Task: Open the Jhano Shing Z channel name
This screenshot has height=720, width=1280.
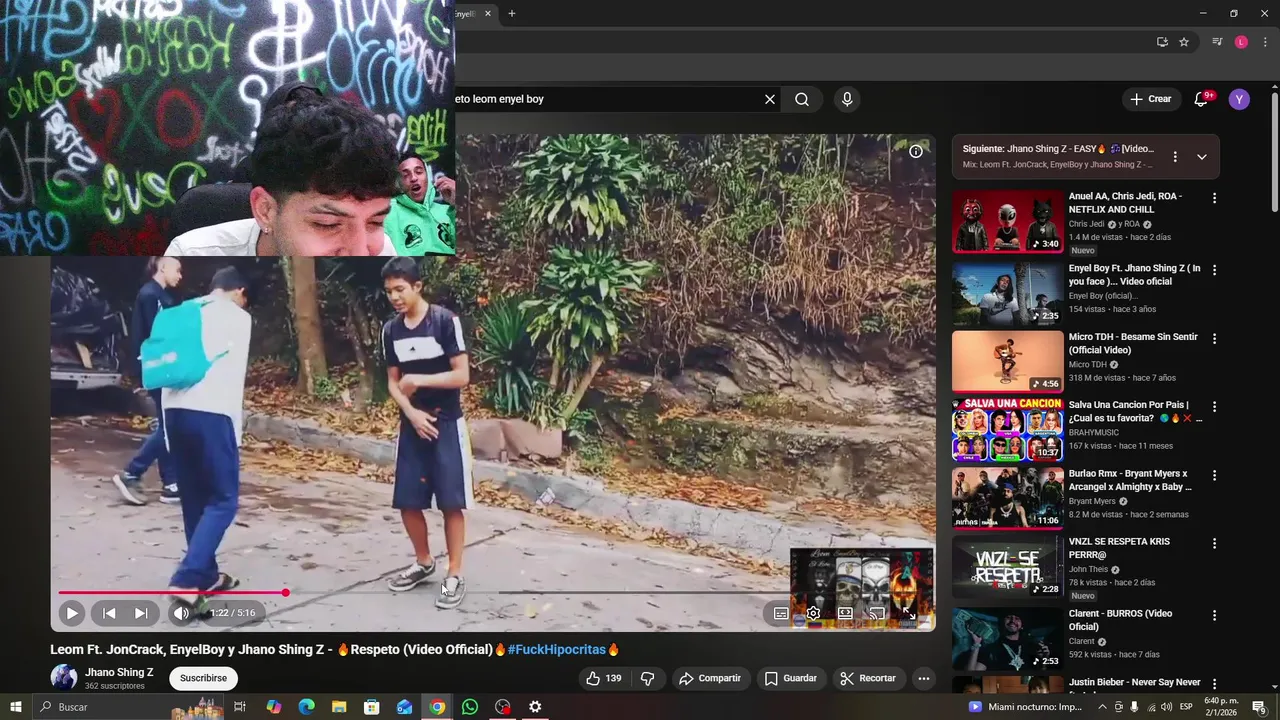Action: [x=119, y=672]
